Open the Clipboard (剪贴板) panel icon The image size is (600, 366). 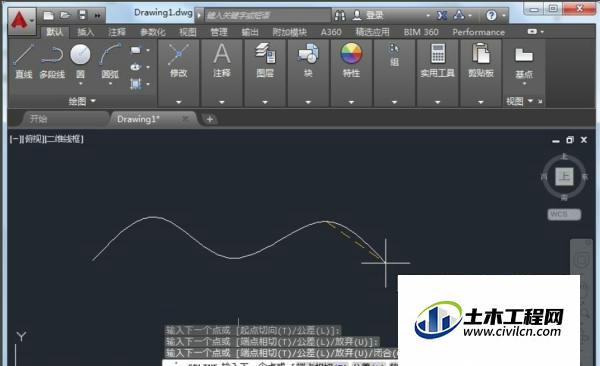[x=481, y=54]
